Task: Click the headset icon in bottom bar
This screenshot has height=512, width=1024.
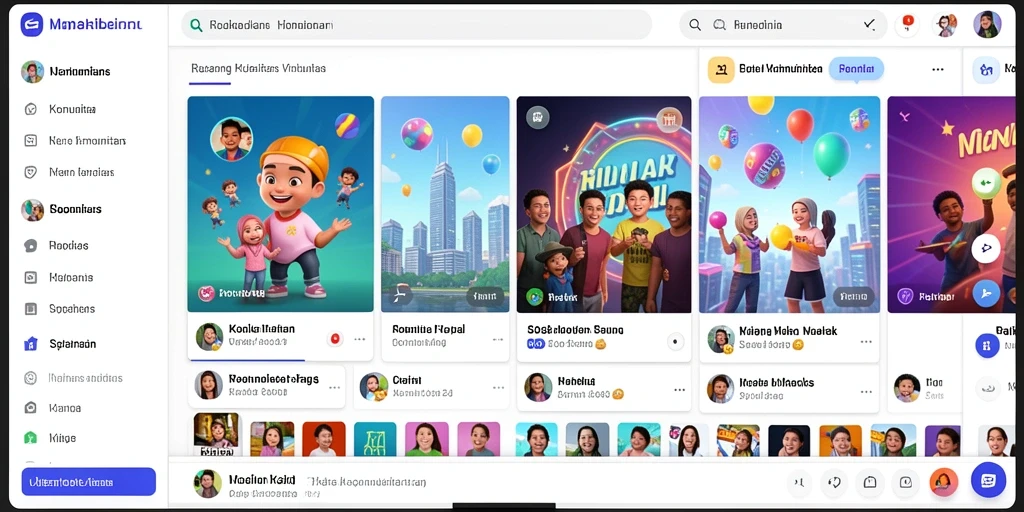Action: [943, 482]
